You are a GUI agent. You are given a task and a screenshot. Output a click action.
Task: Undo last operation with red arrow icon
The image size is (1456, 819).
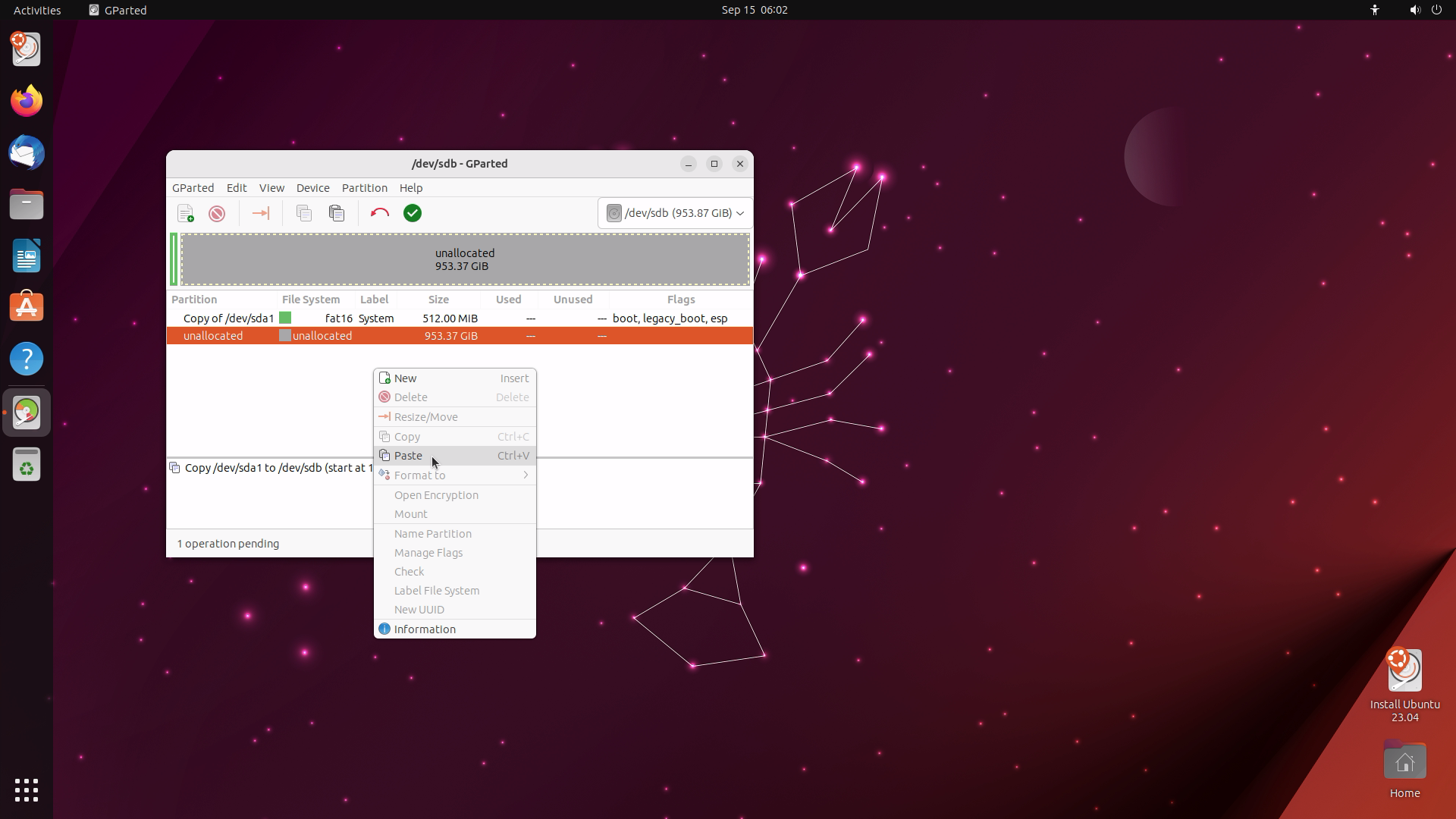pos(380,214)
